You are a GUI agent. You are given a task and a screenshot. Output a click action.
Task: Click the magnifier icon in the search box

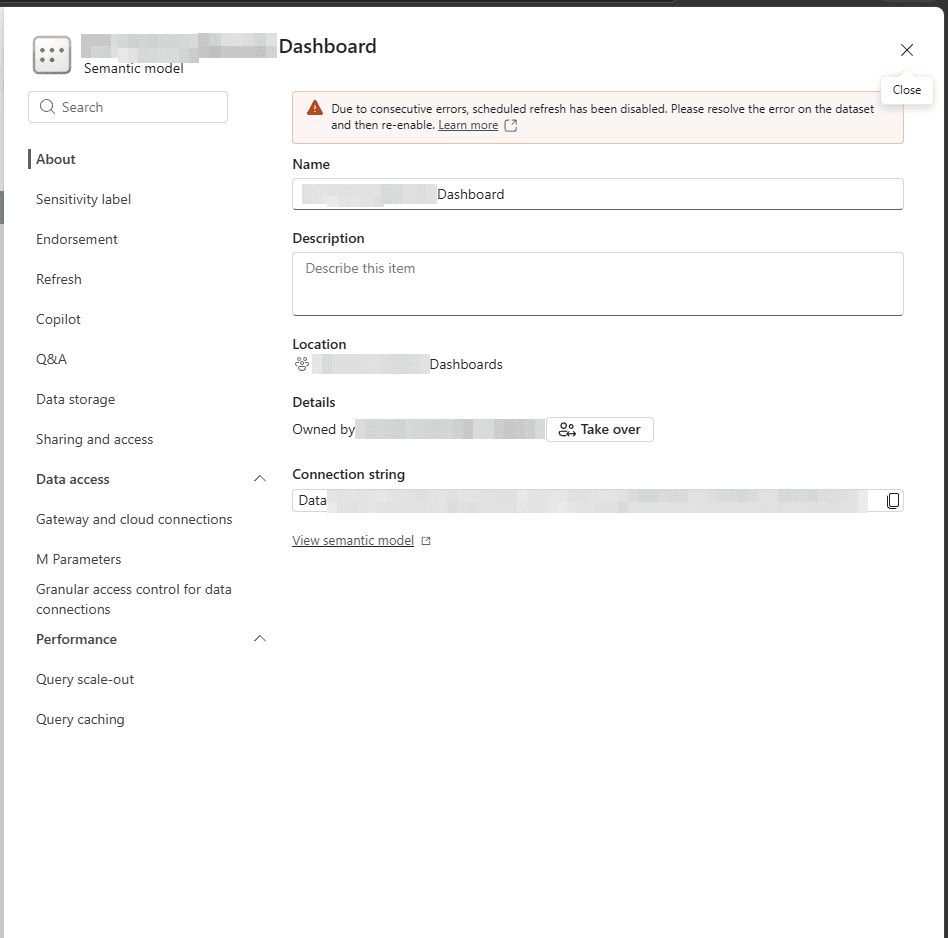pos(47,107)
